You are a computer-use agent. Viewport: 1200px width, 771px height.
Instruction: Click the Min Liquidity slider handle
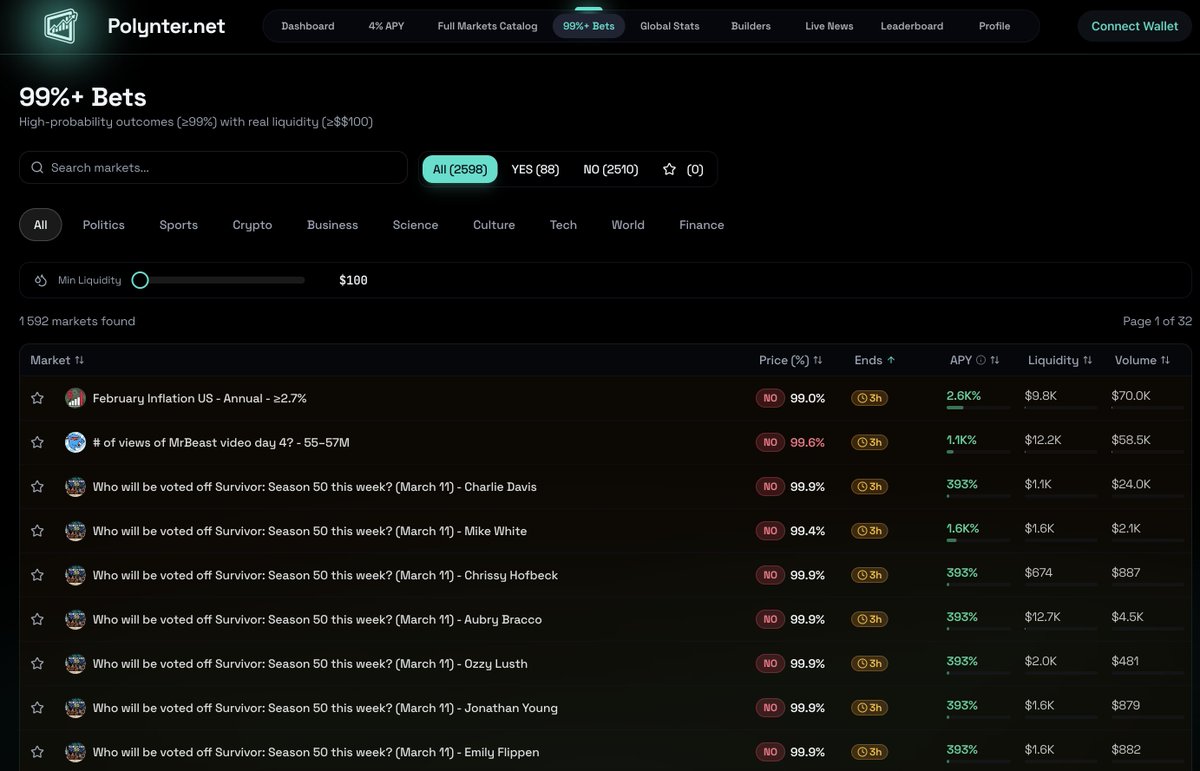140,280
